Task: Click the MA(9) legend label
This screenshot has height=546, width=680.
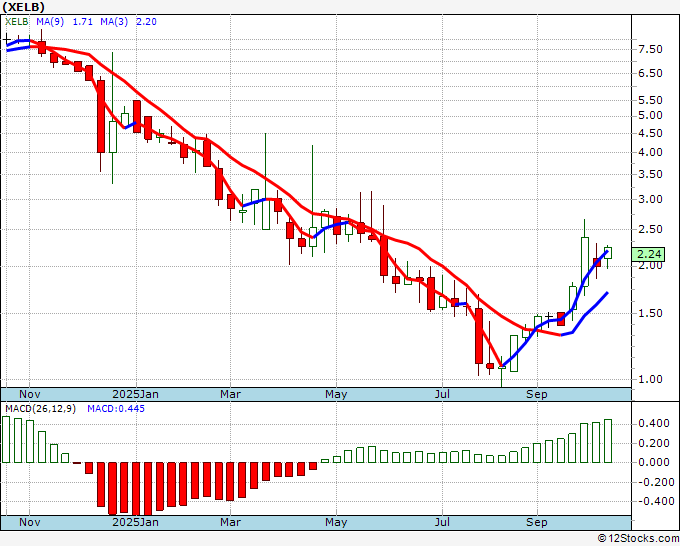Action: point(50,22)
